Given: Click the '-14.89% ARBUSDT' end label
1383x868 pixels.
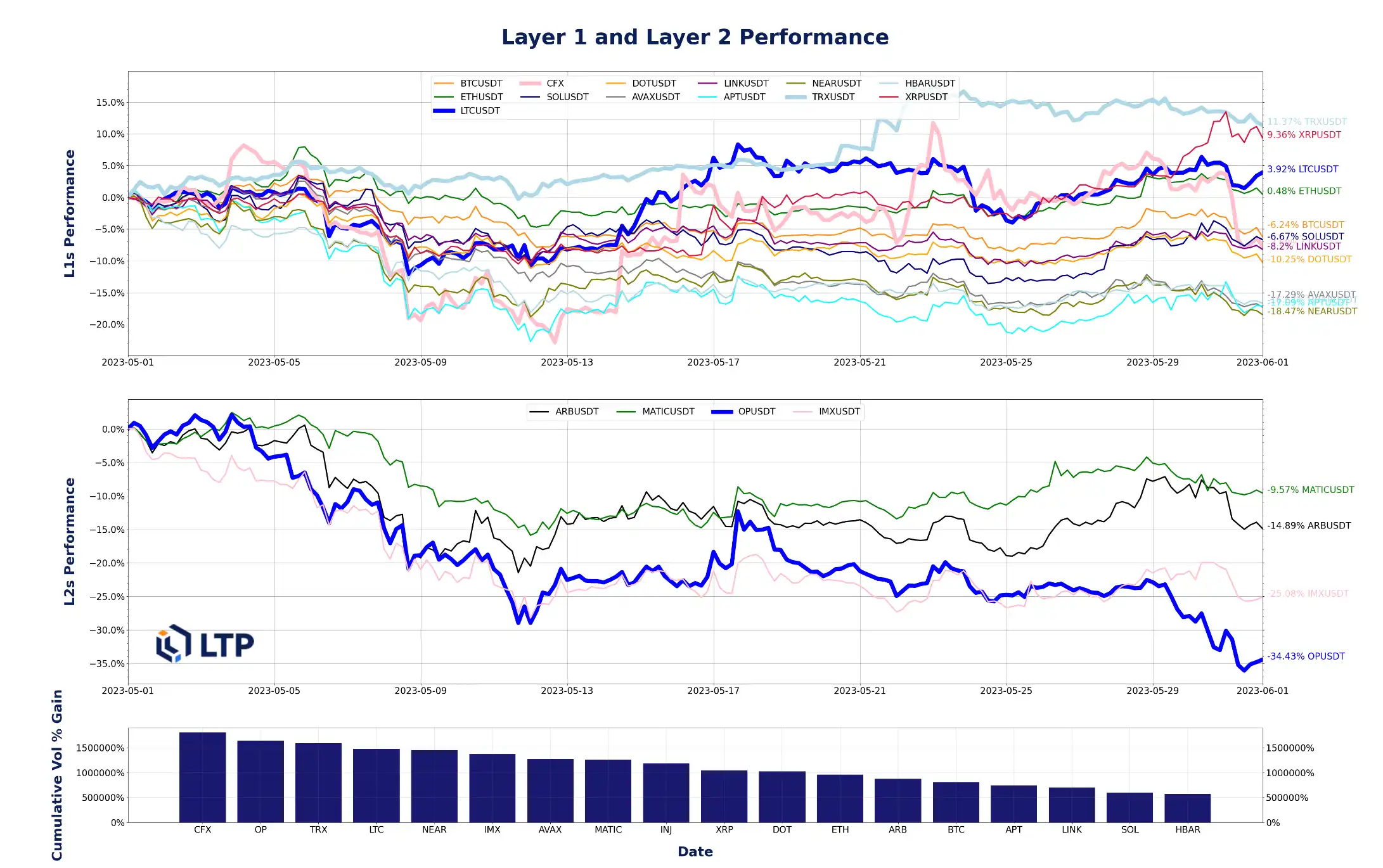Looking at the screenshot, I should click(1309, 526).
